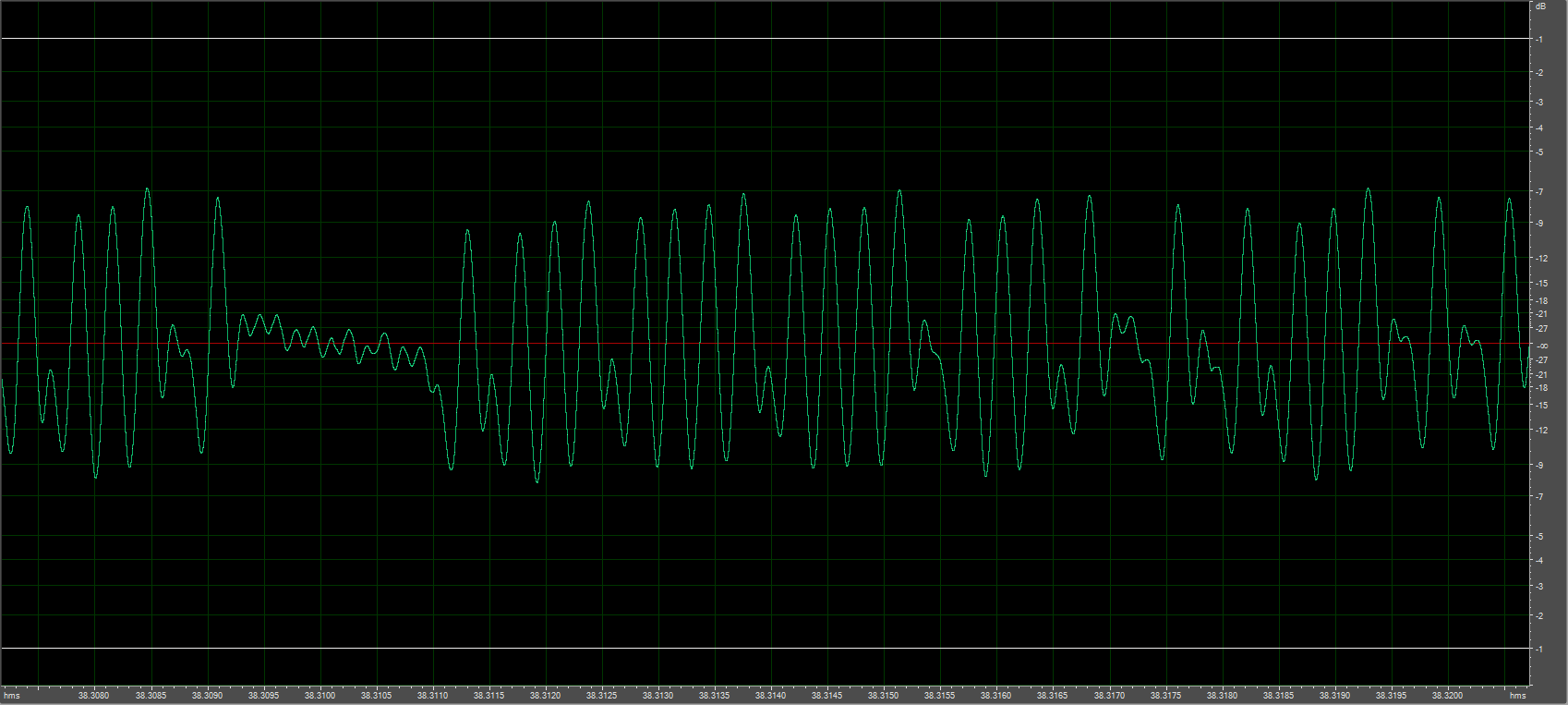Image resolution: width=1568 pixels, height=705 pixels.
Task: Click the 38.3105 time ruler label
Action: point(377,696)
